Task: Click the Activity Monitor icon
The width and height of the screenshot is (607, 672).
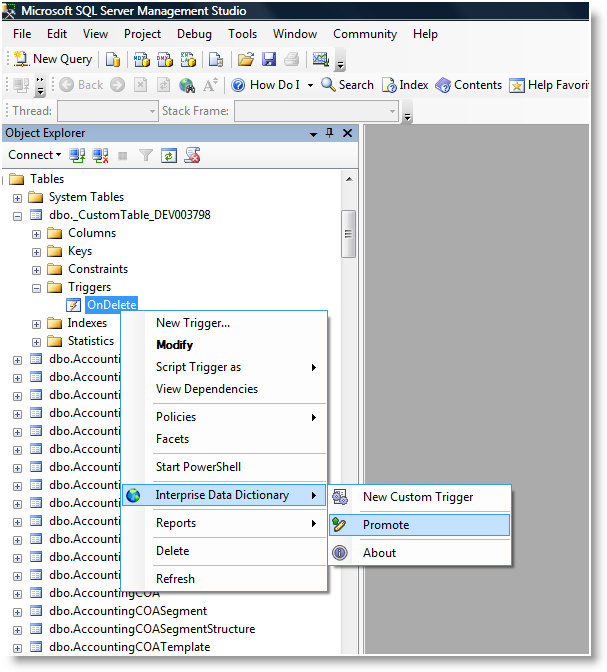Action: (x=320, y=59)
